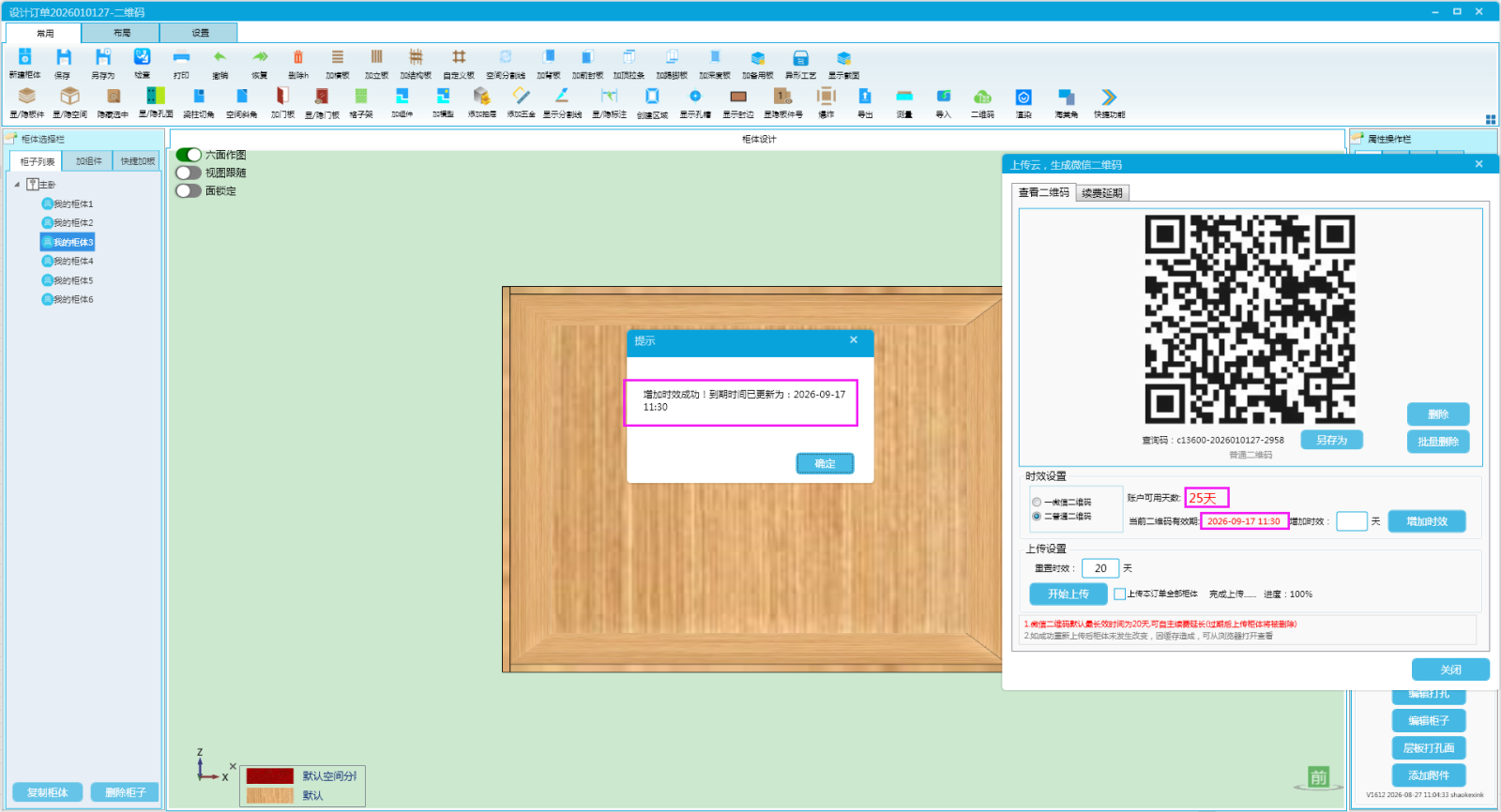1501x812 pixels.
Task: Switch to the 常用 ribbon tab
Action: point(44,33)
